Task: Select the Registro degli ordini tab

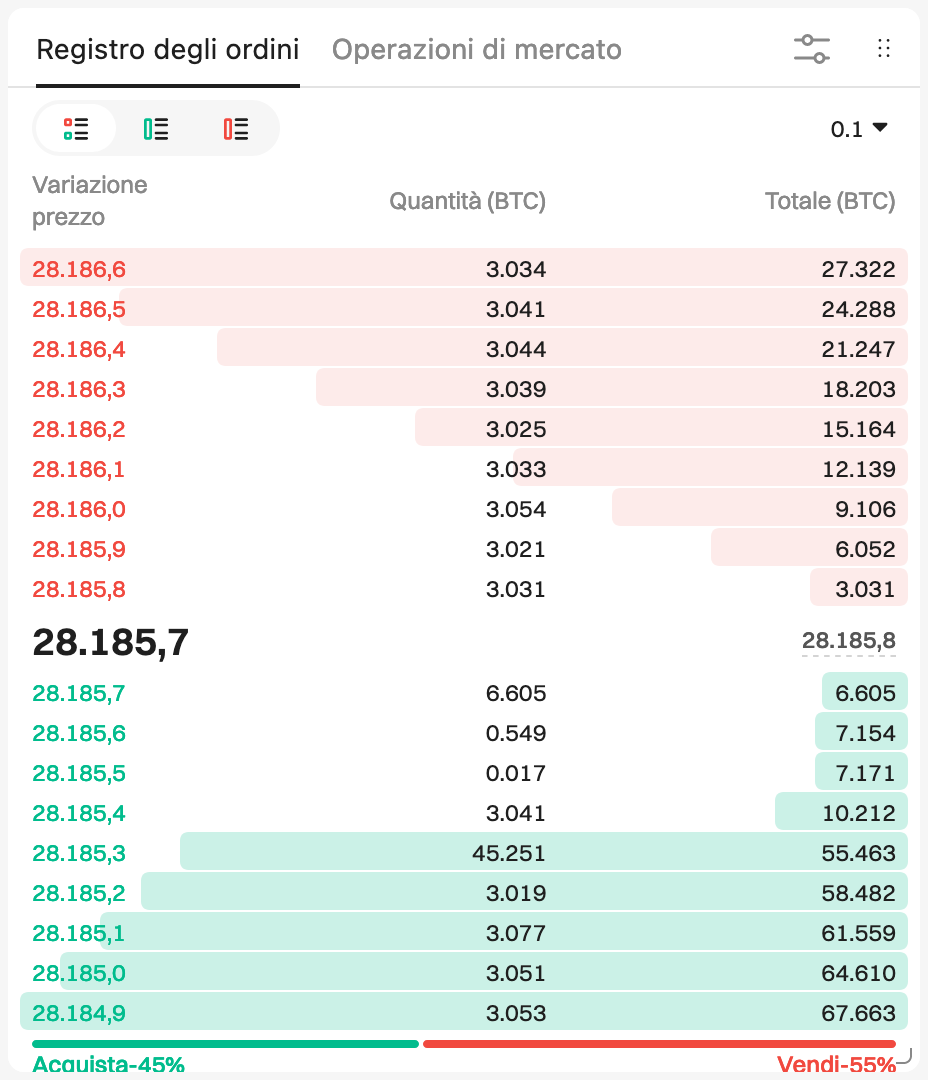Action: click(167, 50)
